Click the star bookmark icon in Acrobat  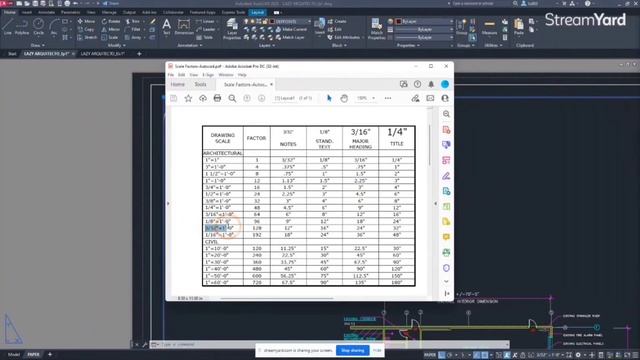188,98
